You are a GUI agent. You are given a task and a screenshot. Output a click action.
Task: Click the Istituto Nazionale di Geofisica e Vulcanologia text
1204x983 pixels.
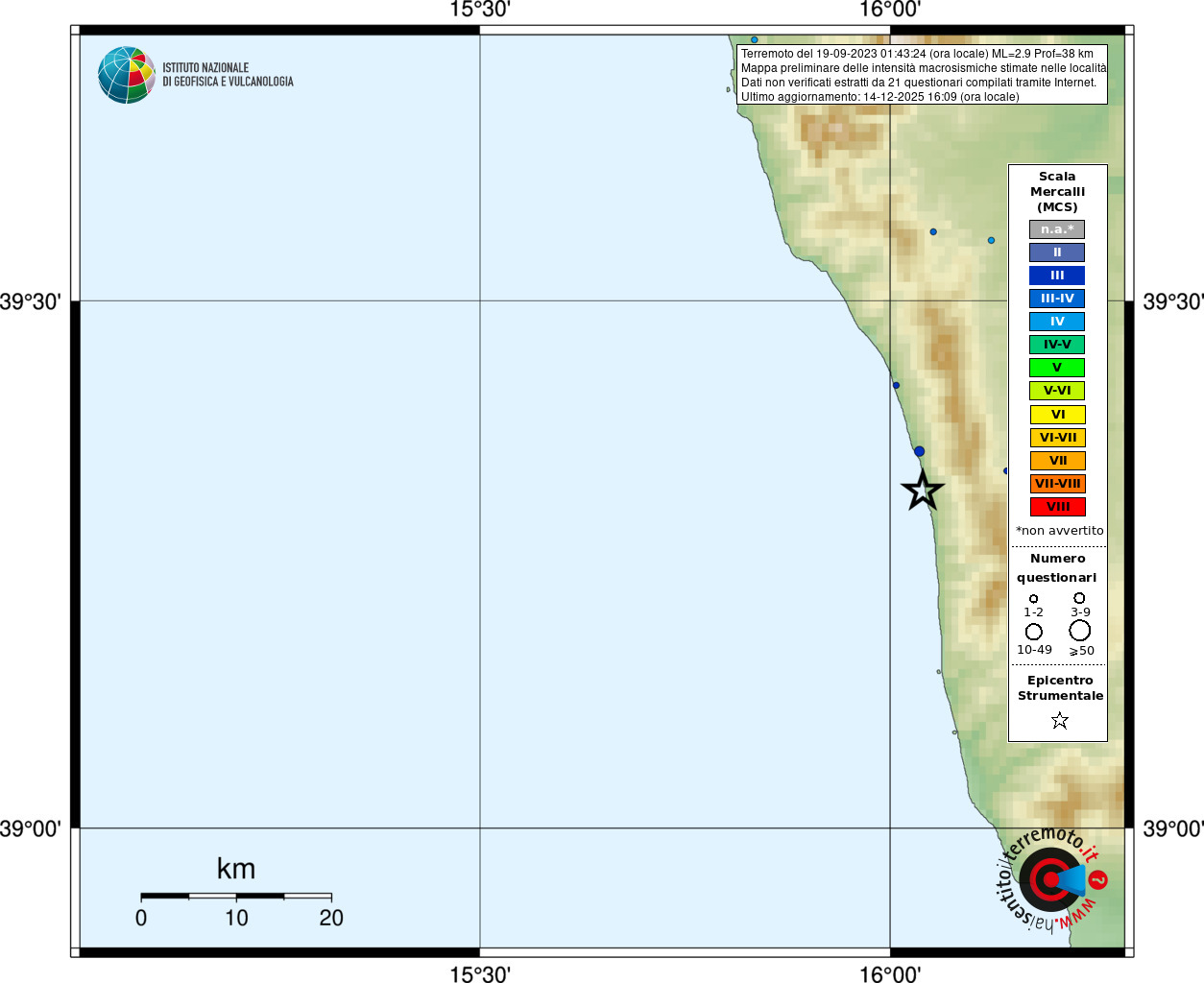pyautogui.click(x=228, y=75)
